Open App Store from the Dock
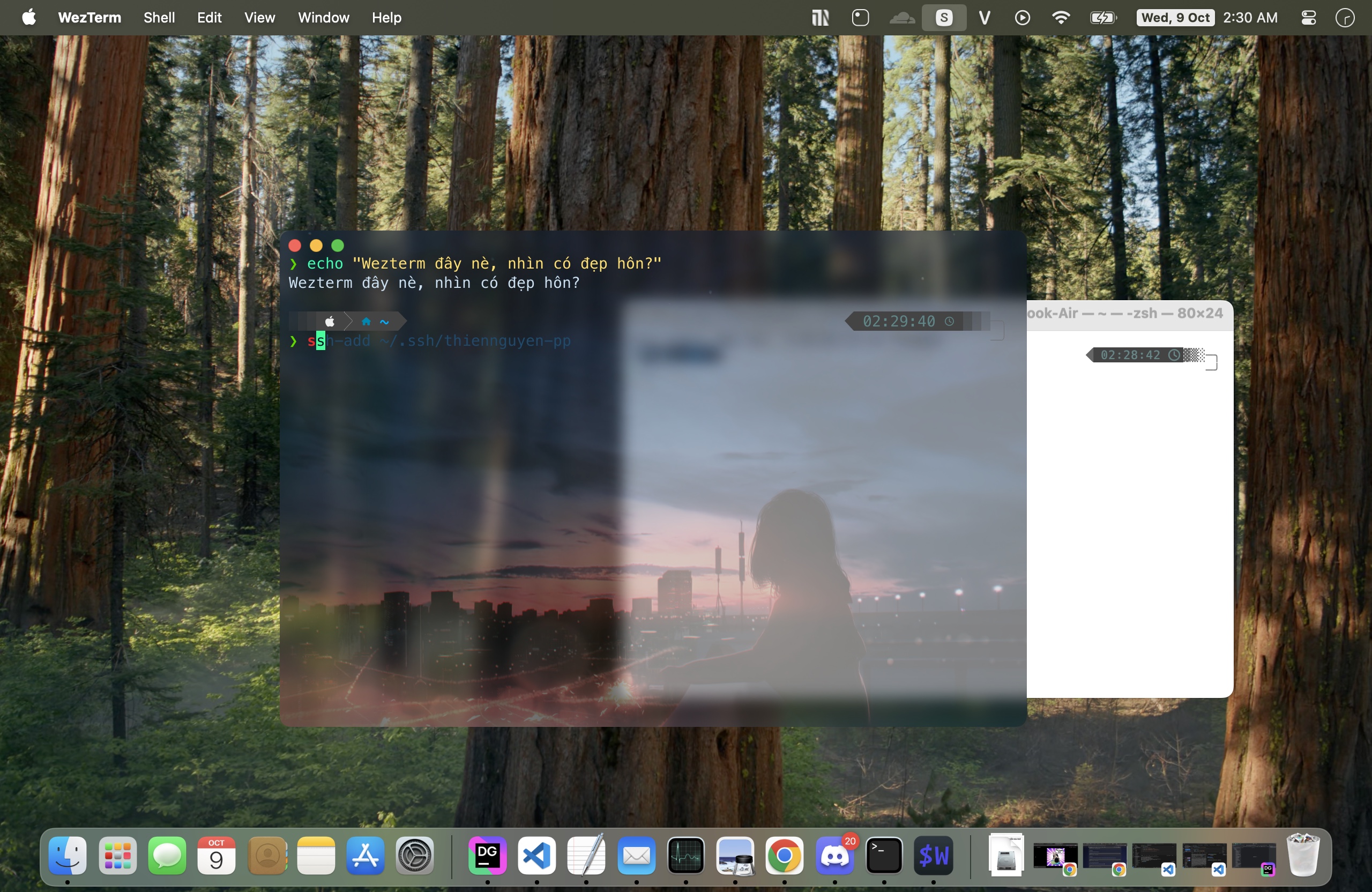The width and height of the screenshot is (1372, 892). [366, 855]
